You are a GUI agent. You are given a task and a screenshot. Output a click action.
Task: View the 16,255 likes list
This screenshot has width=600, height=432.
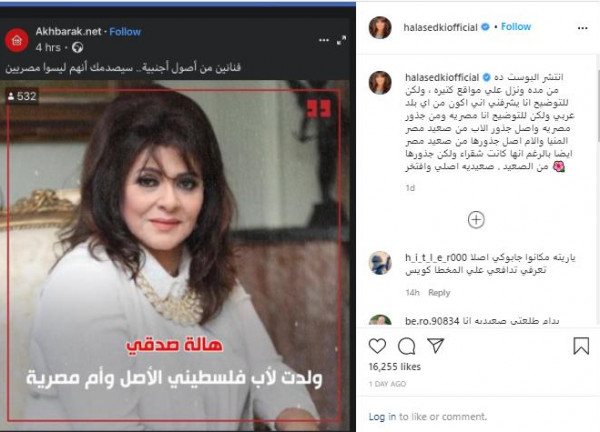[x=395, y=367]
